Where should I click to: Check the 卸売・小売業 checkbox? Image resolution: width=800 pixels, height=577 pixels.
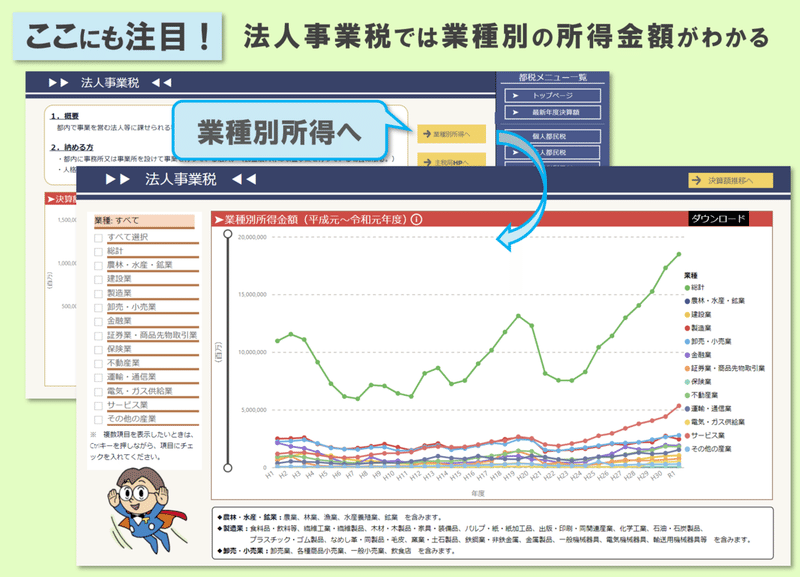98,308
